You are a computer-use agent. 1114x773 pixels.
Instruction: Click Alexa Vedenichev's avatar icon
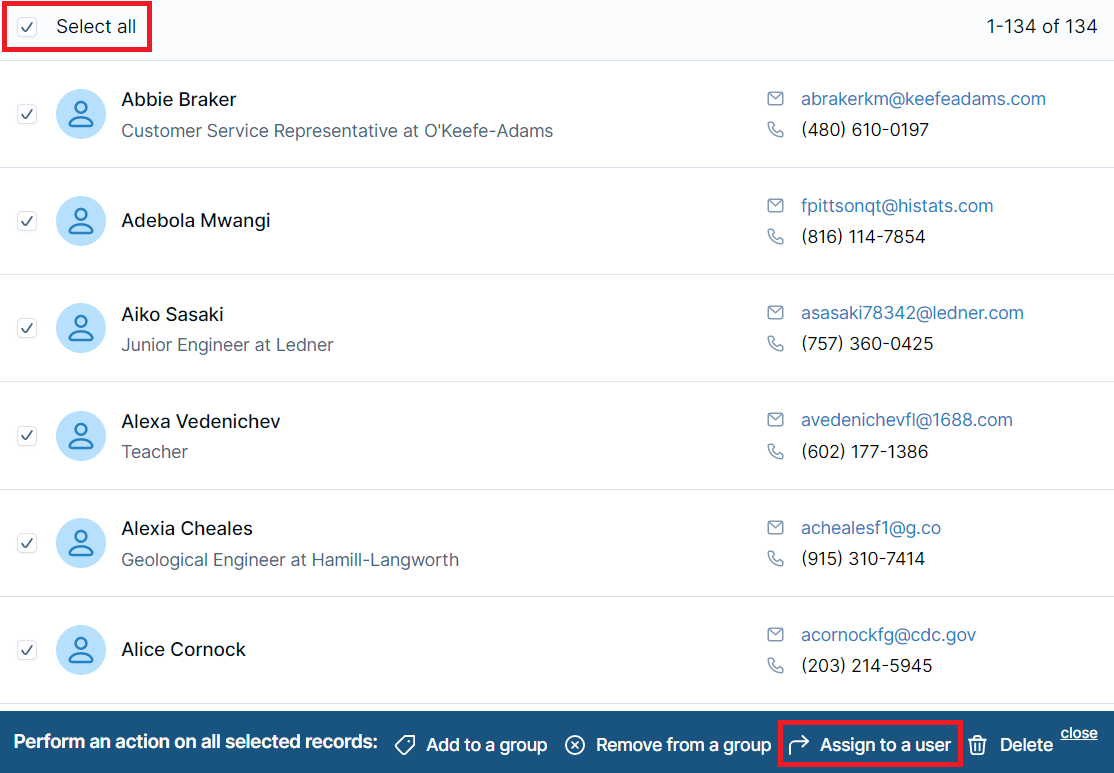pyautogui.click(x=81, y=436)
